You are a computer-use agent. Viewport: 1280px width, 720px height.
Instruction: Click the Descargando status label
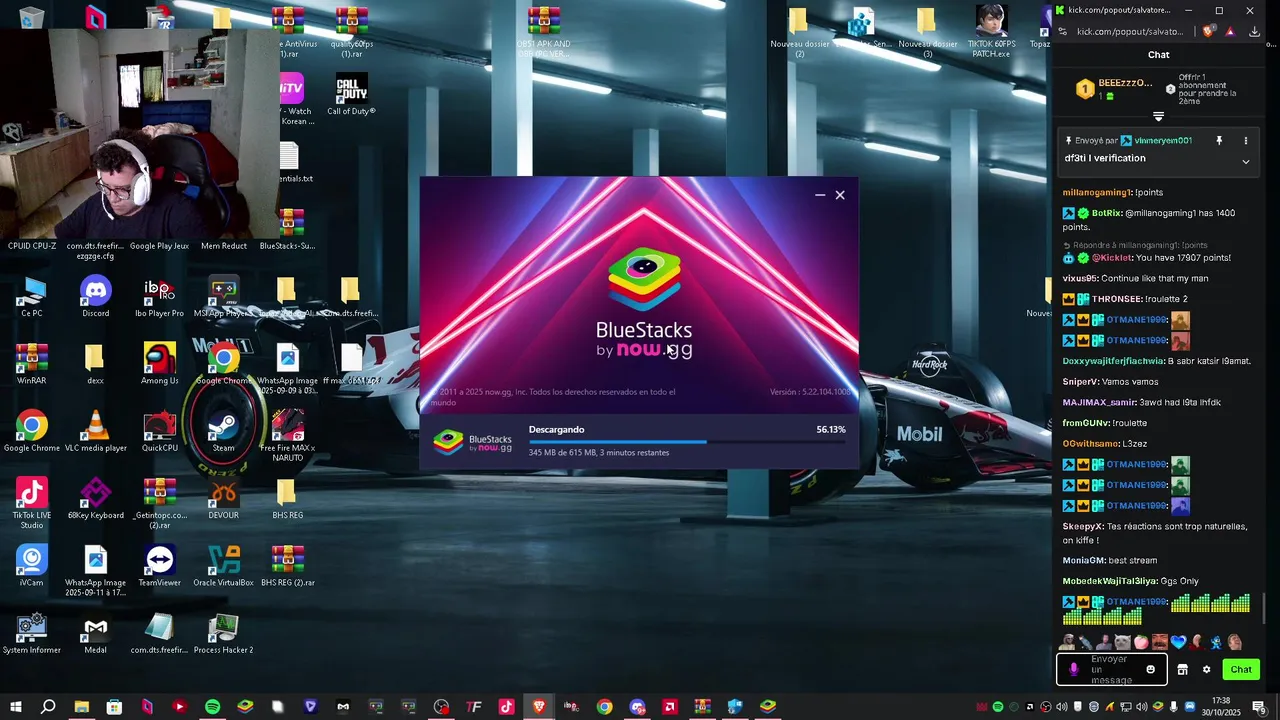(x=556, y=429)
